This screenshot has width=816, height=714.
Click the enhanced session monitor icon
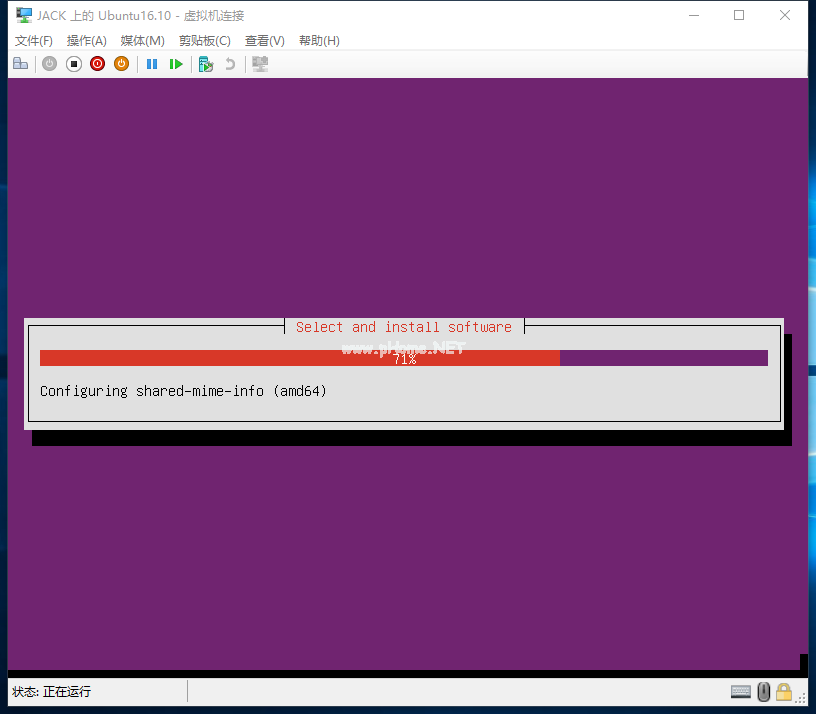[x=260, y=64]
